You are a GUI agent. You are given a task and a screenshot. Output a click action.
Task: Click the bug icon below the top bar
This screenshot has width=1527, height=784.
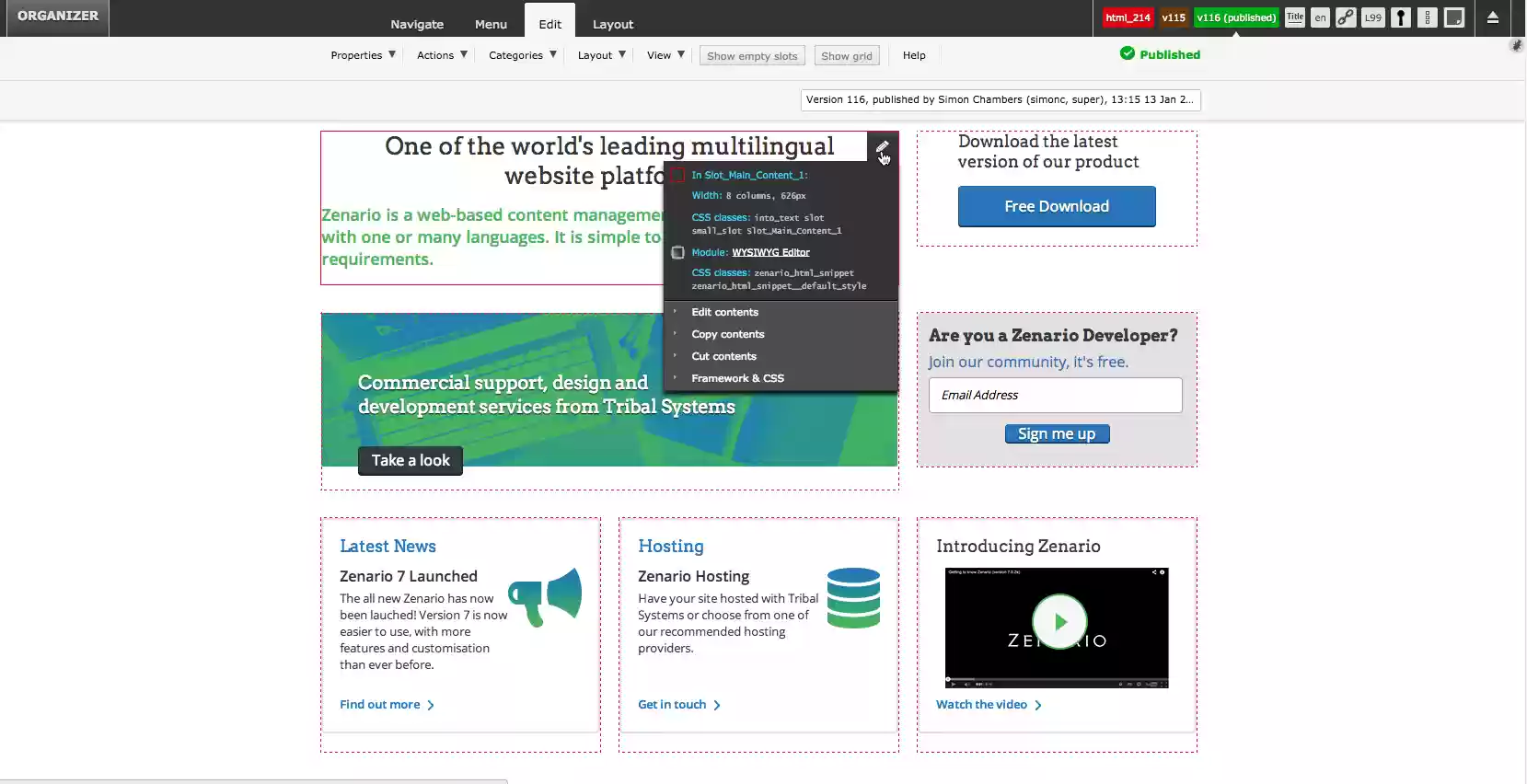1516,45
